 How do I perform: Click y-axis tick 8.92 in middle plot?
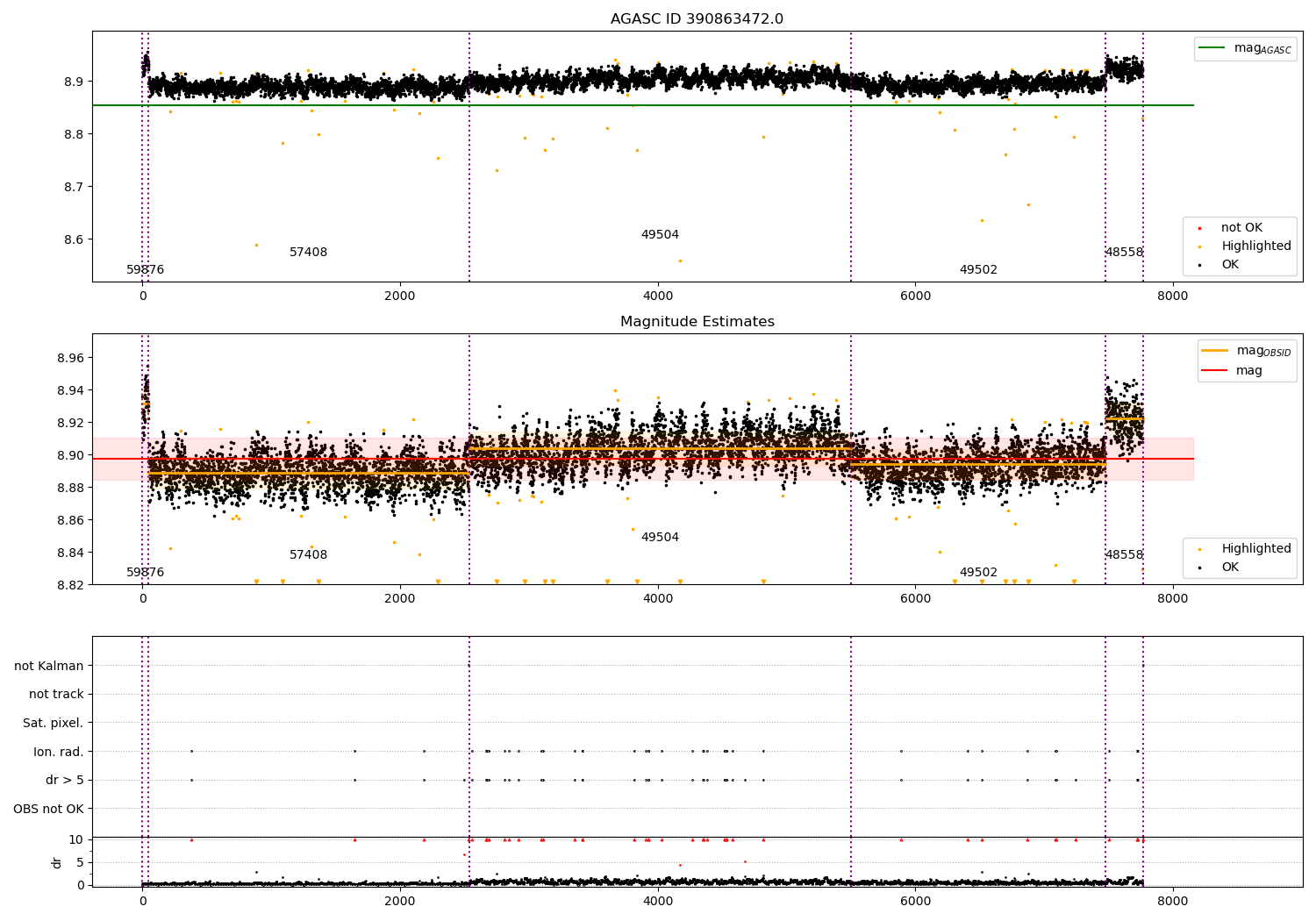[x=71, y=423]
